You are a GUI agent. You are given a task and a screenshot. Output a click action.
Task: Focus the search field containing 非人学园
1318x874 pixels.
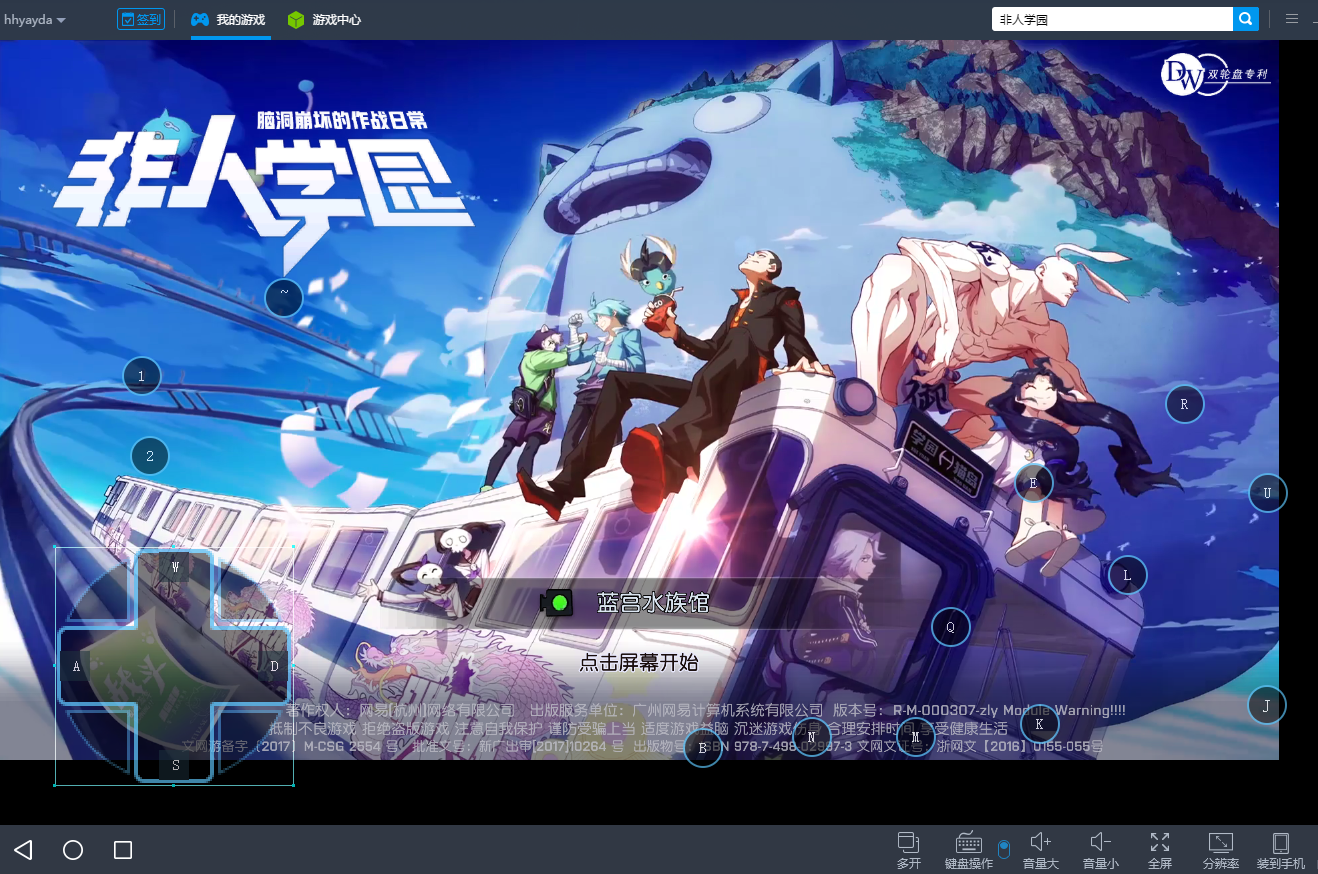coord(1112,19)
